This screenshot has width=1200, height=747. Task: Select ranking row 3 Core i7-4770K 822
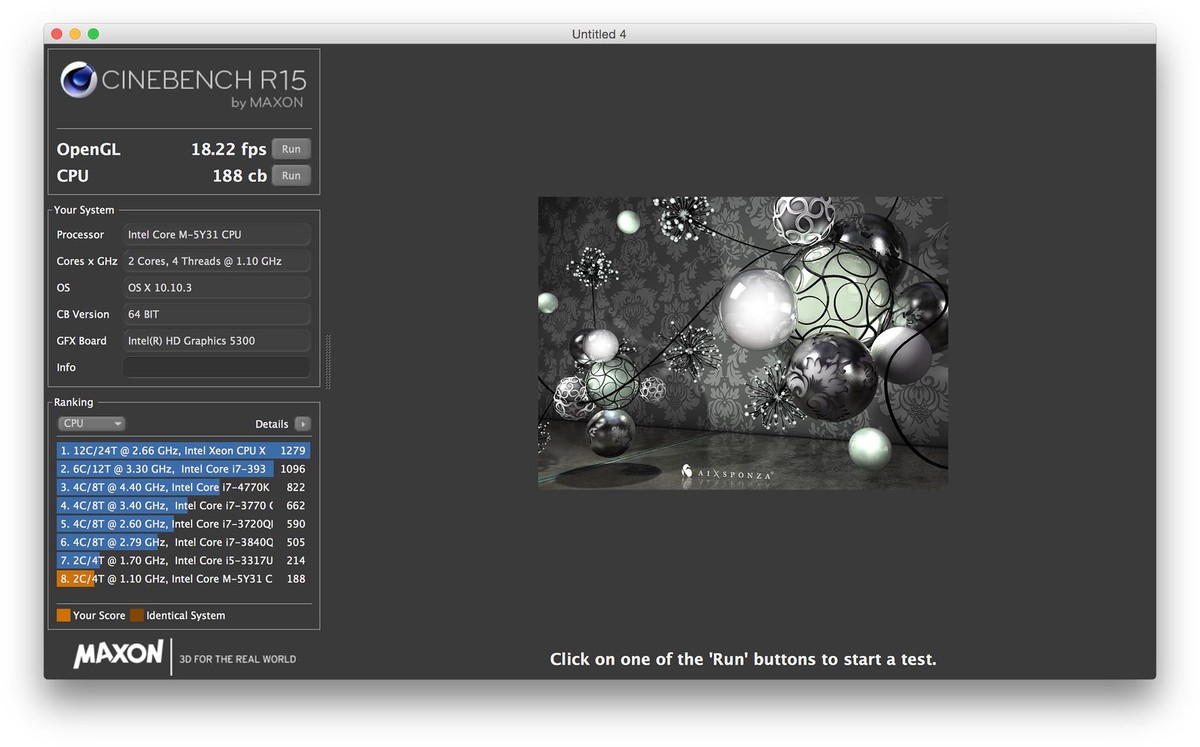pos(183,488)
